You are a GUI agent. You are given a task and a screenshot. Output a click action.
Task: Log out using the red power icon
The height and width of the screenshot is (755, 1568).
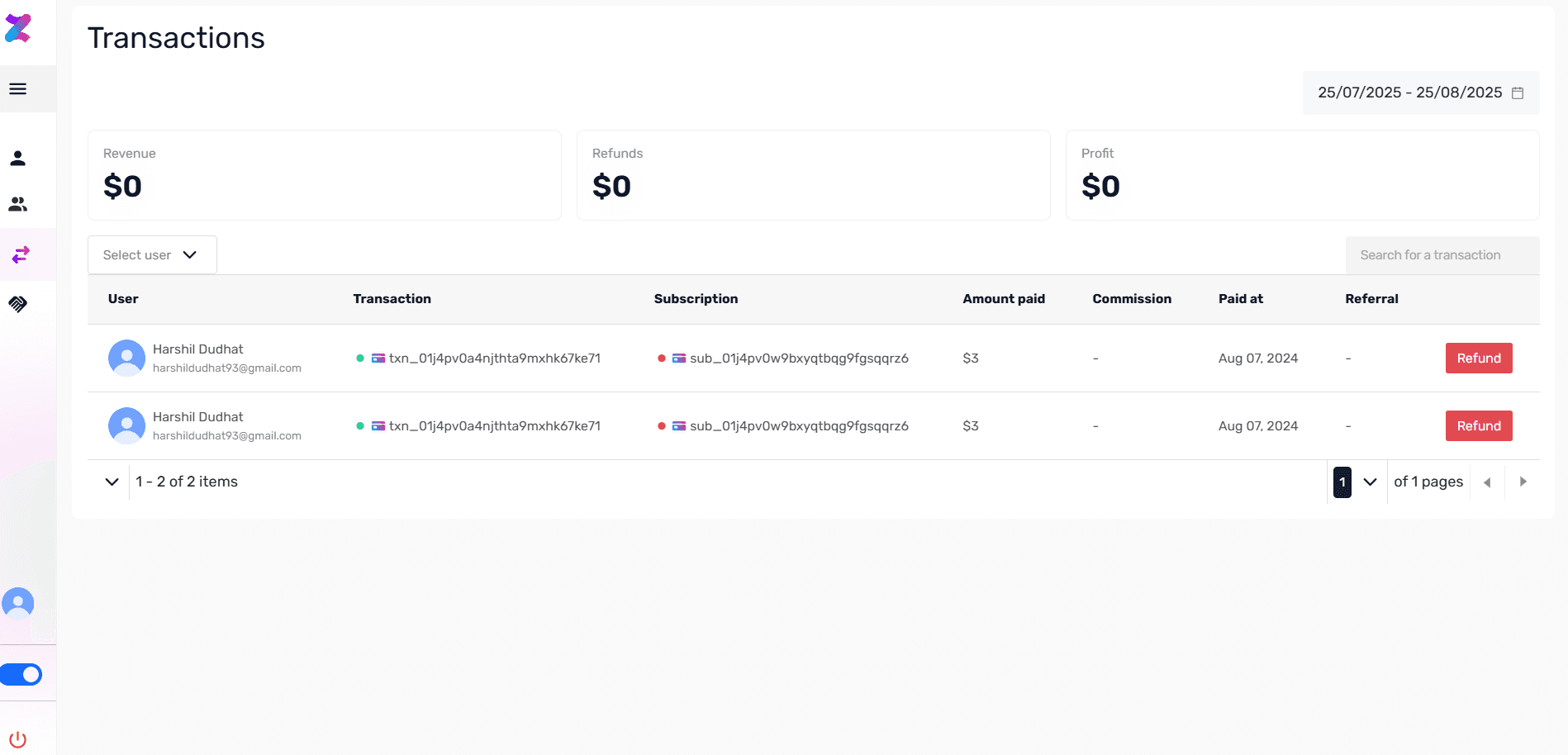[17, 739]
